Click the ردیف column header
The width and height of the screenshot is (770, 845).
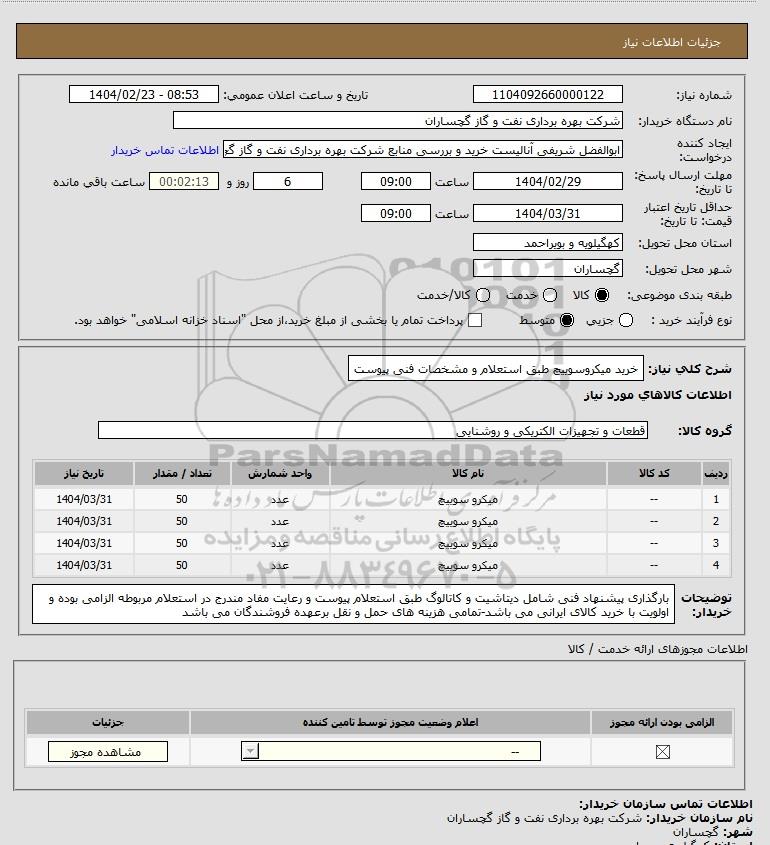(x=716, y=473)
